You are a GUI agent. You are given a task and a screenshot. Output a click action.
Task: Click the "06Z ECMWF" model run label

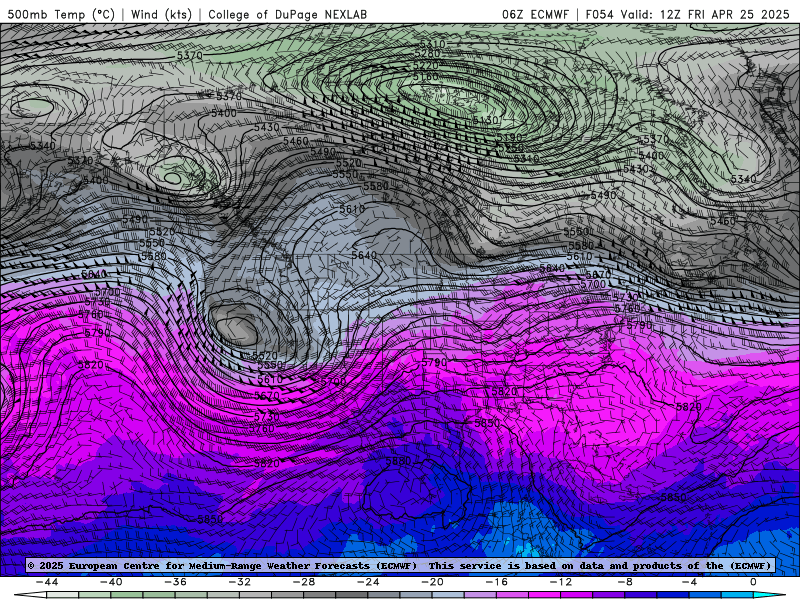click(x=535, y=14)
